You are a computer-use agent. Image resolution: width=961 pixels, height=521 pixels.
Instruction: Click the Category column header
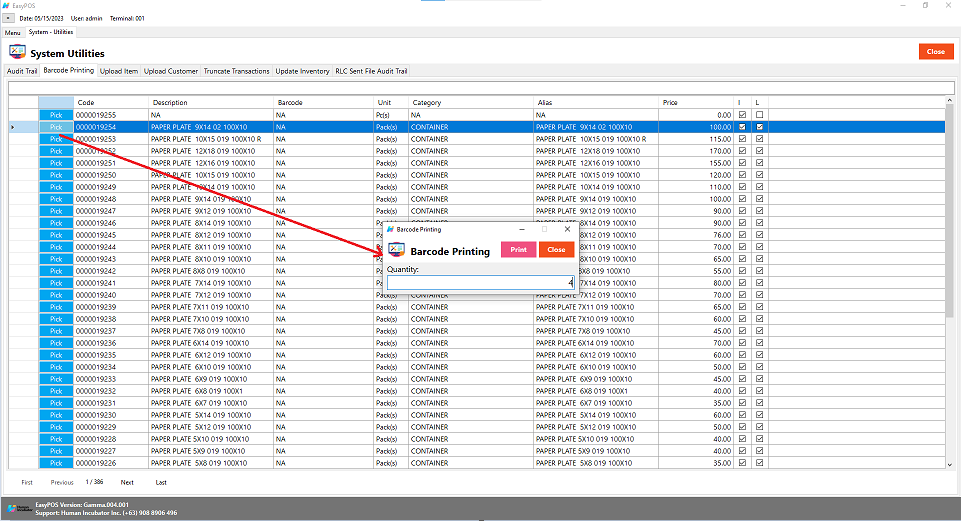(471, 102)
